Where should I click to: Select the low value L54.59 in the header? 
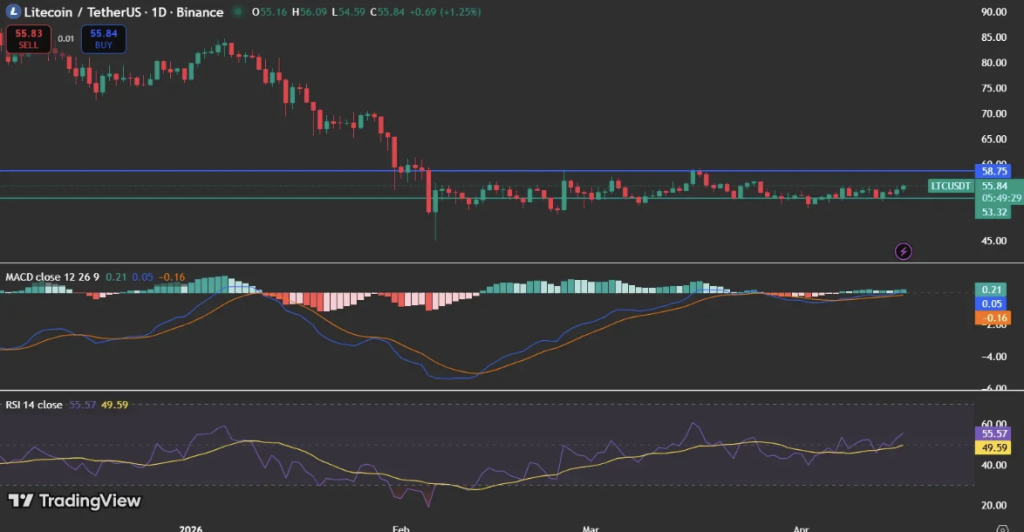[x=348, y=12]
